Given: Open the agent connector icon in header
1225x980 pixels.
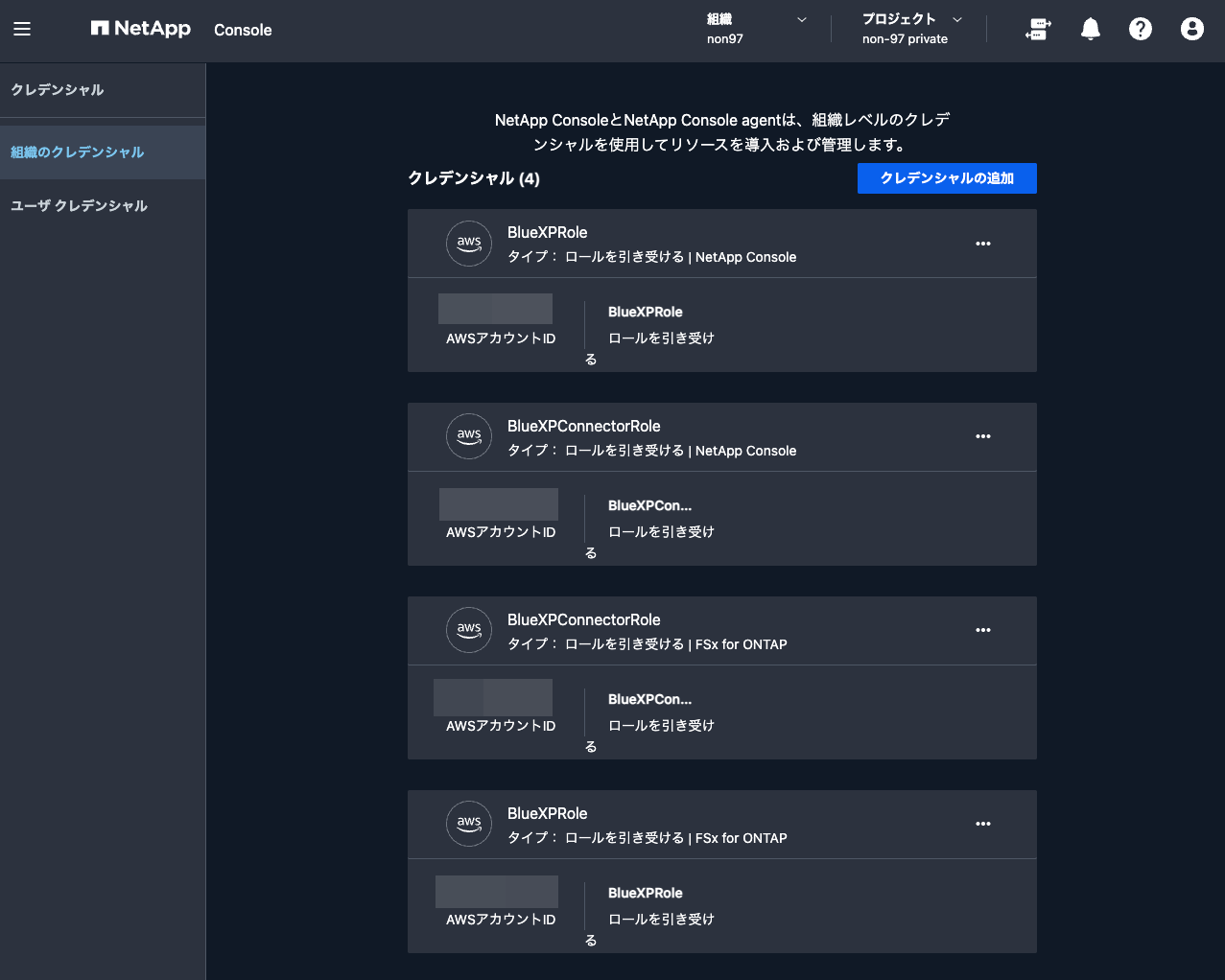Looking at the screenshot, I should coord(1038,30).
